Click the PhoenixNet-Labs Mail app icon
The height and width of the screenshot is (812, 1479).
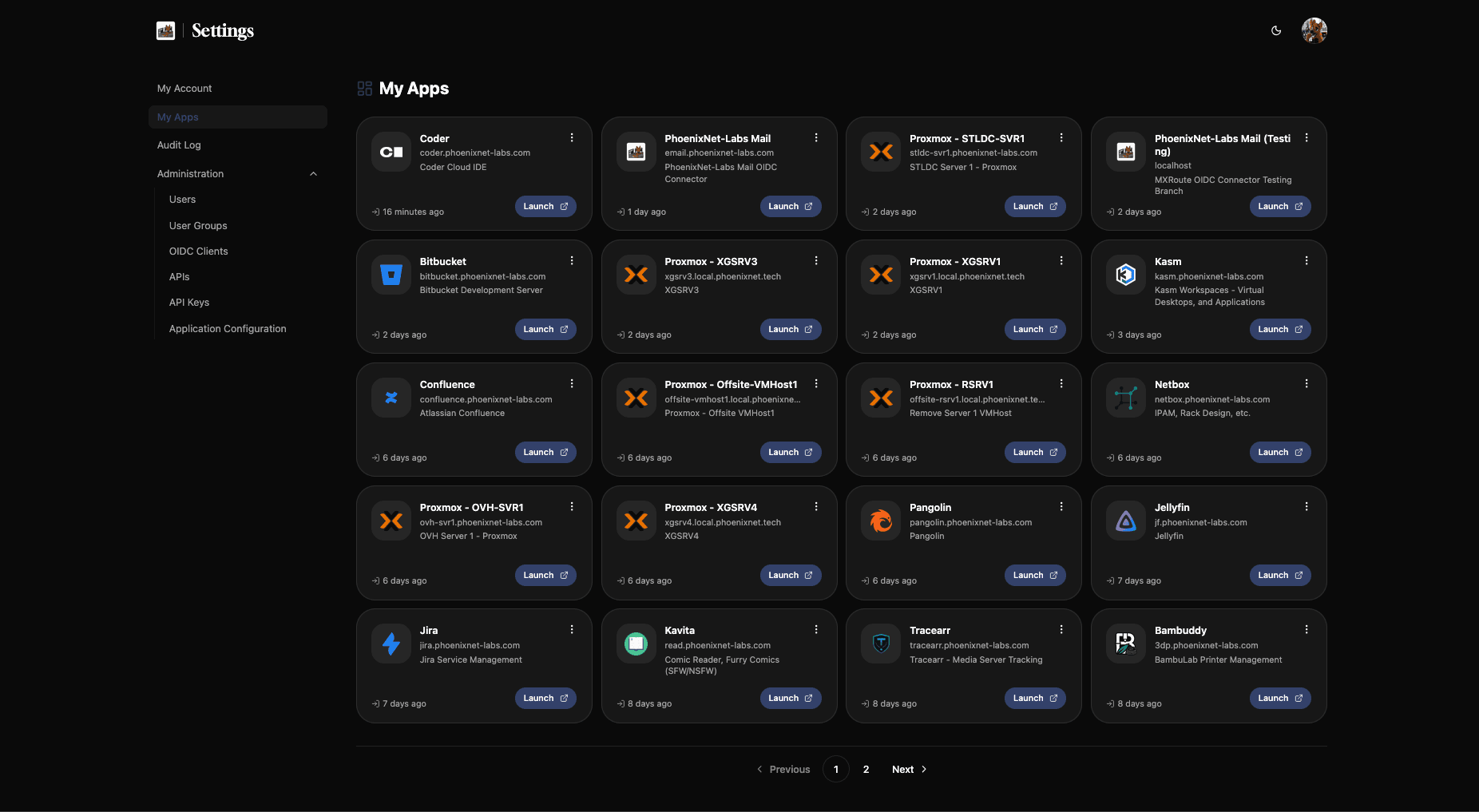pyautogui.click(x=636, y=152)
